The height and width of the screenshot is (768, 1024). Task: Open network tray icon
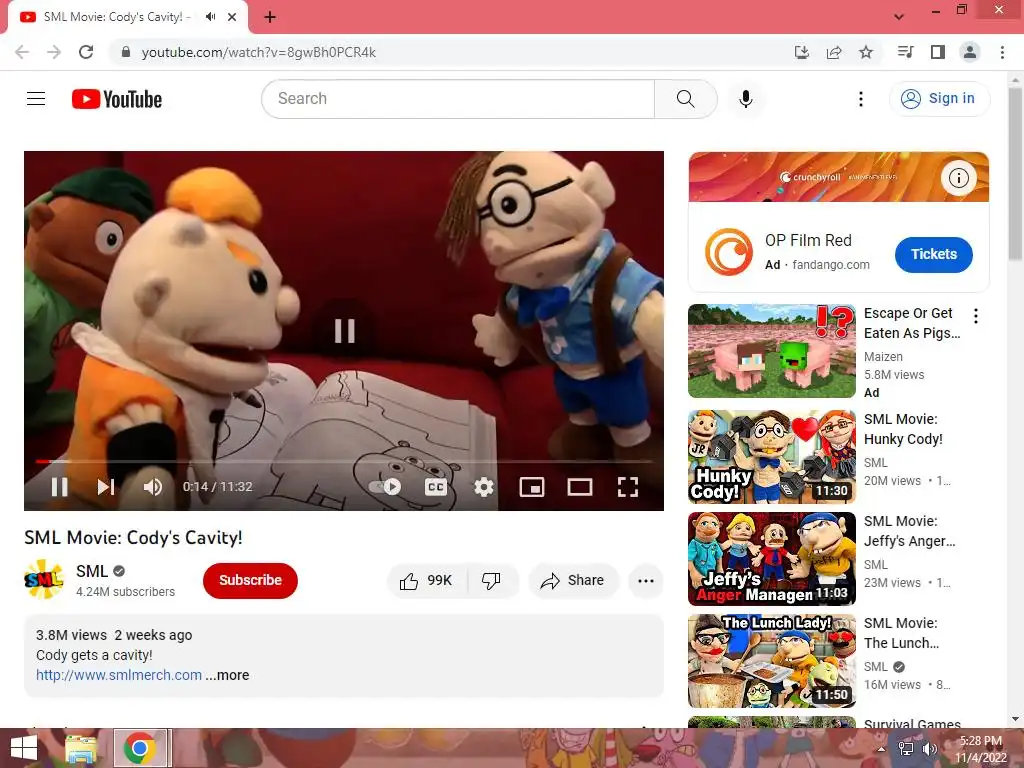point(906,749)
